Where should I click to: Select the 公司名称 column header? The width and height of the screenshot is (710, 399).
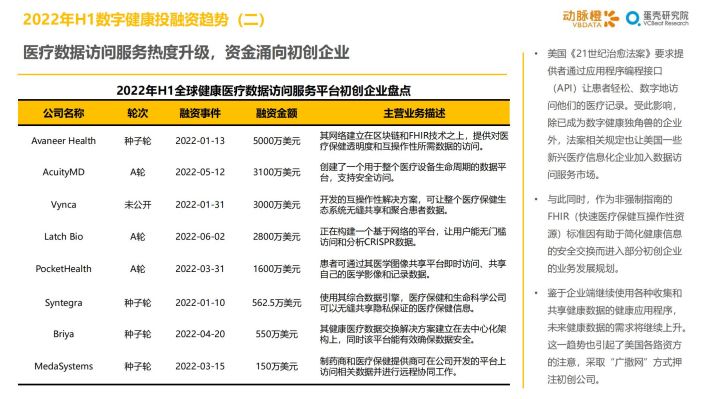(x=63, y=113)
